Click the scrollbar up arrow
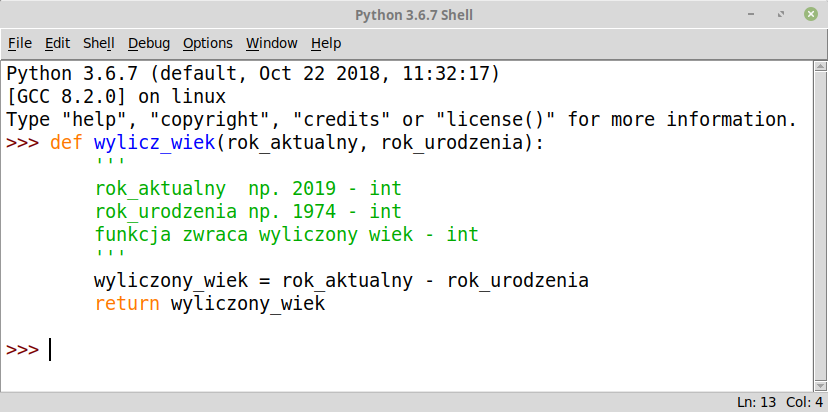Viewport: 828px width, 412px height. [x=820, y=67]
